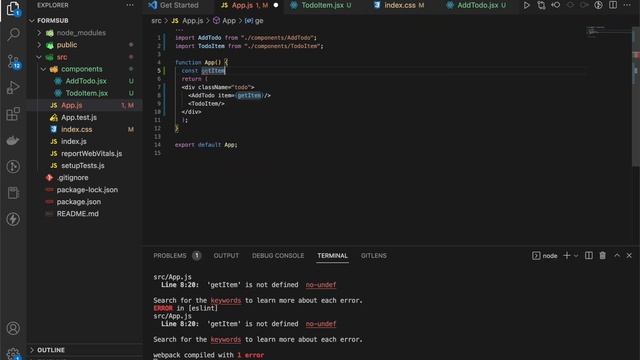The width and height of the screenshot is (640, 360).
Task: Expand the node_modules folder
Action: [x=39, y=33]
